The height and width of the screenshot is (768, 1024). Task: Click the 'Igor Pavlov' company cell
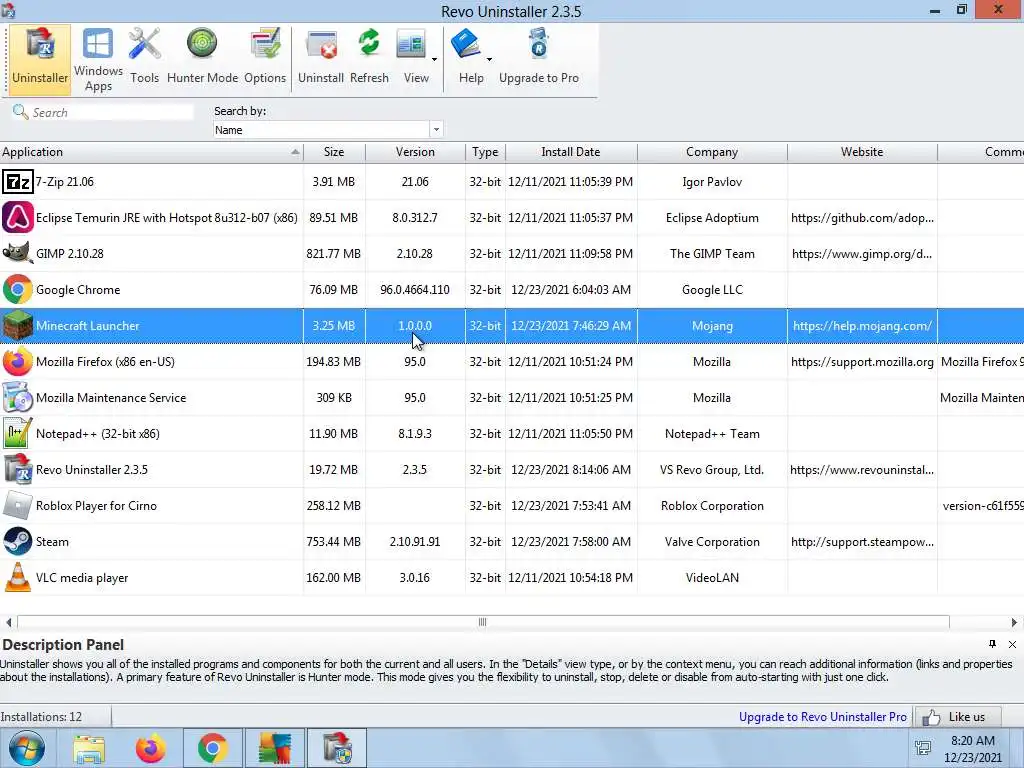click(712, 182)
